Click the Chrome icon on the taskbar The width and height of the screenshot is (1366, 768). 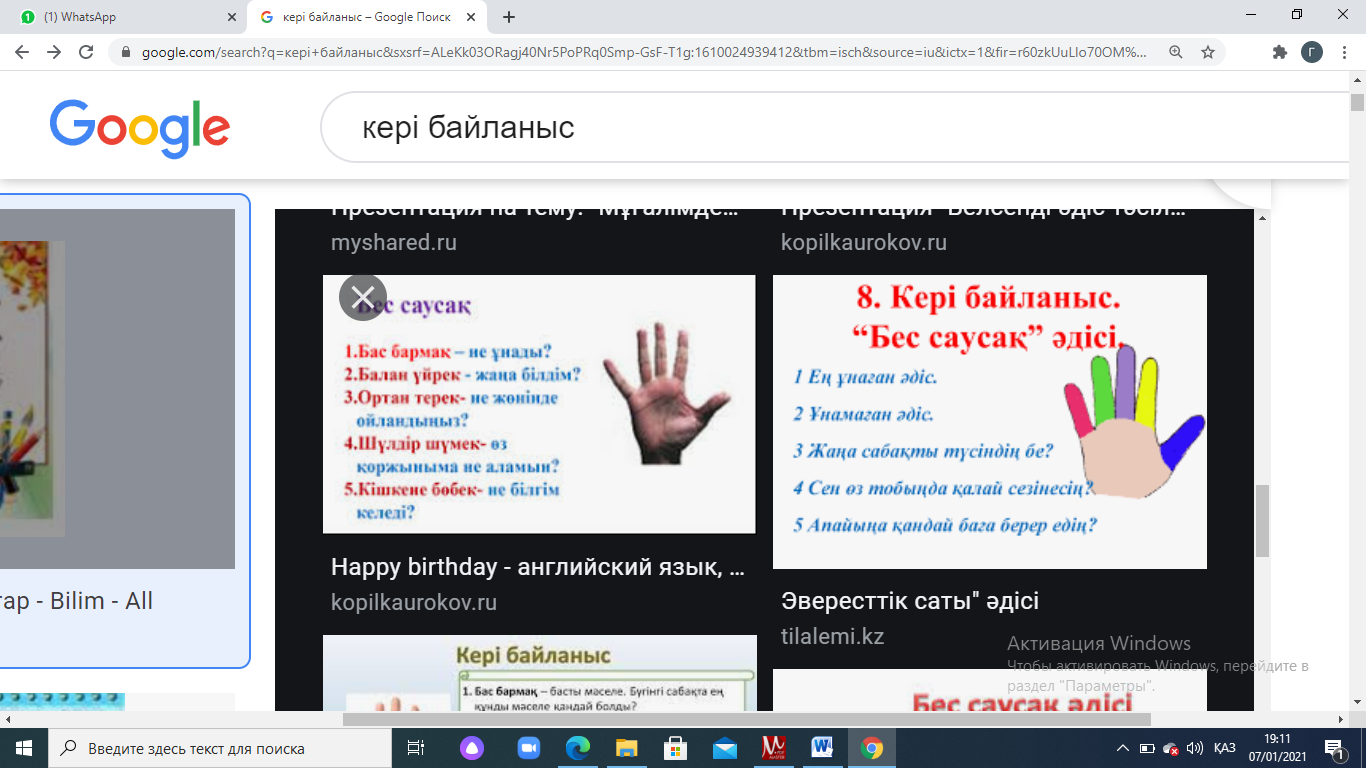pyautogui.click(x=872, y=748)
